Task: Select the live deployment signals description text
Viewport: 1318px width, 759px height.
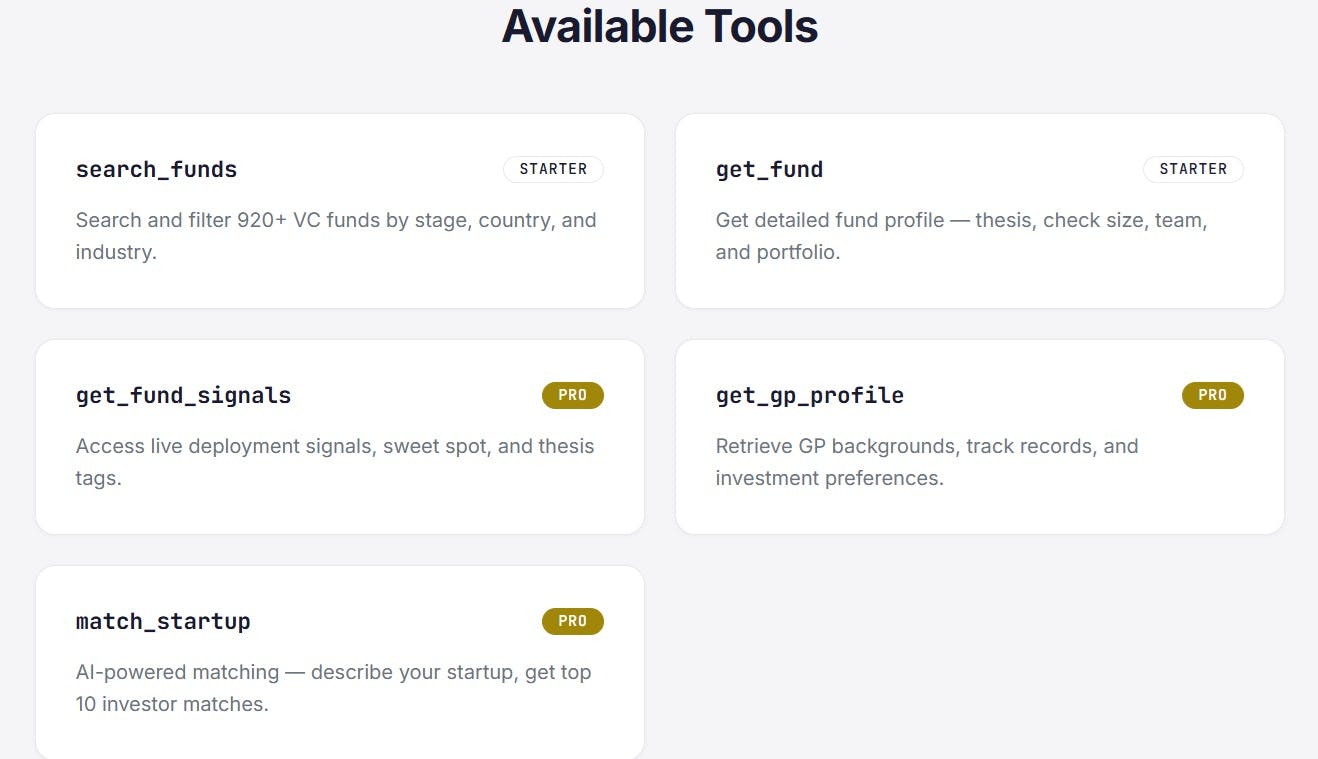Action: (335, 462)
